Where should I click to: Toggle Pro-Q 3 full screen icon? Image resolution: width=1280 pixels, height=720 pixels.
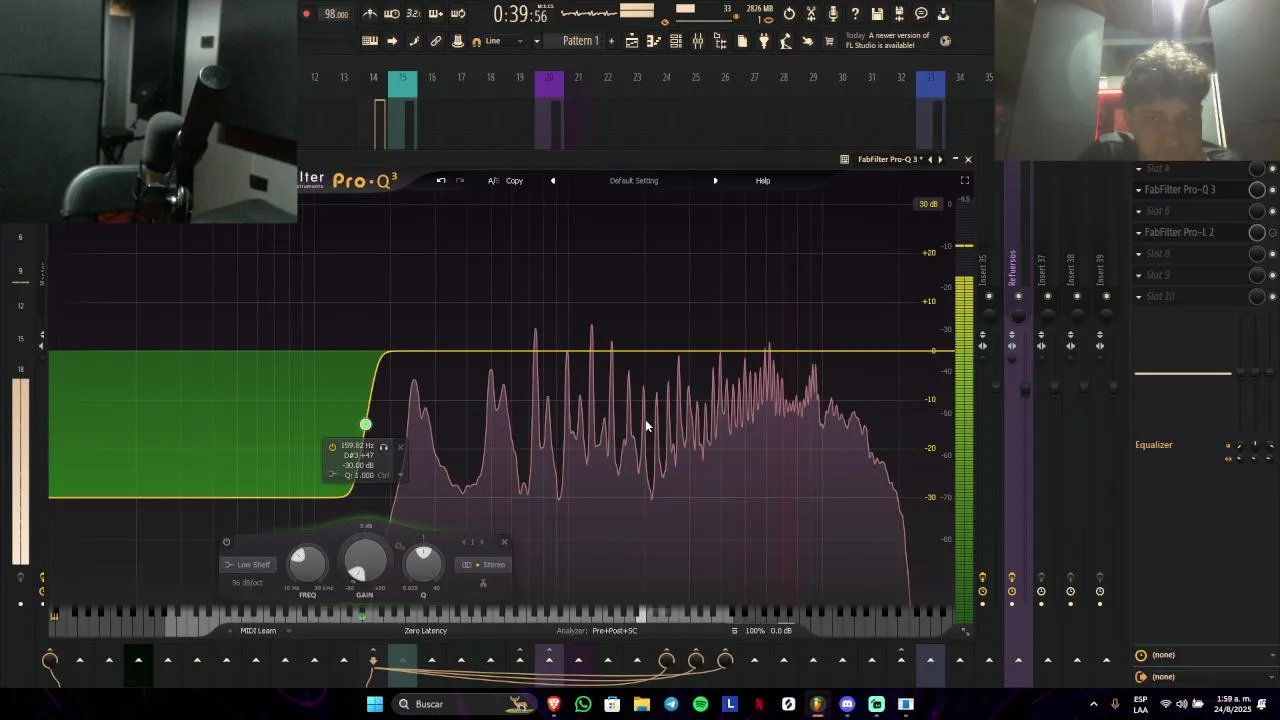[965, 180]
